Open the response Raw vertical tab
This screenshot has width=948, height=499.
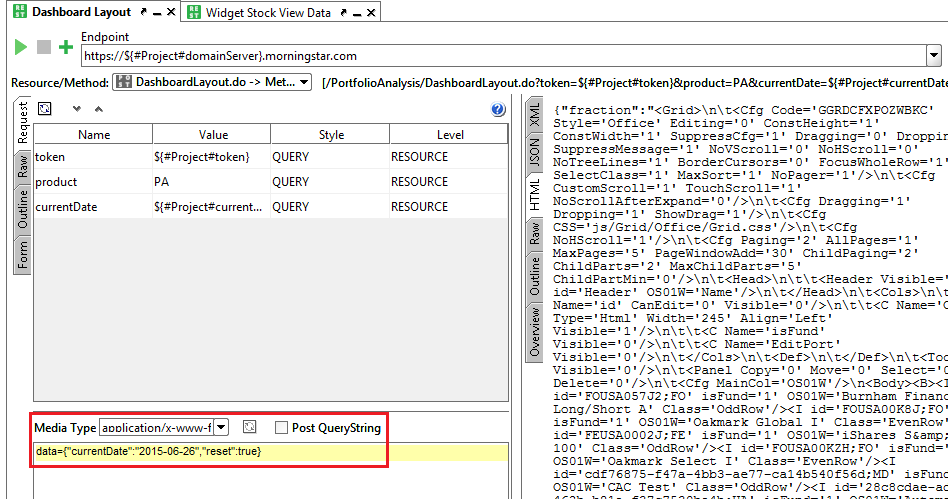pos(534,233)
